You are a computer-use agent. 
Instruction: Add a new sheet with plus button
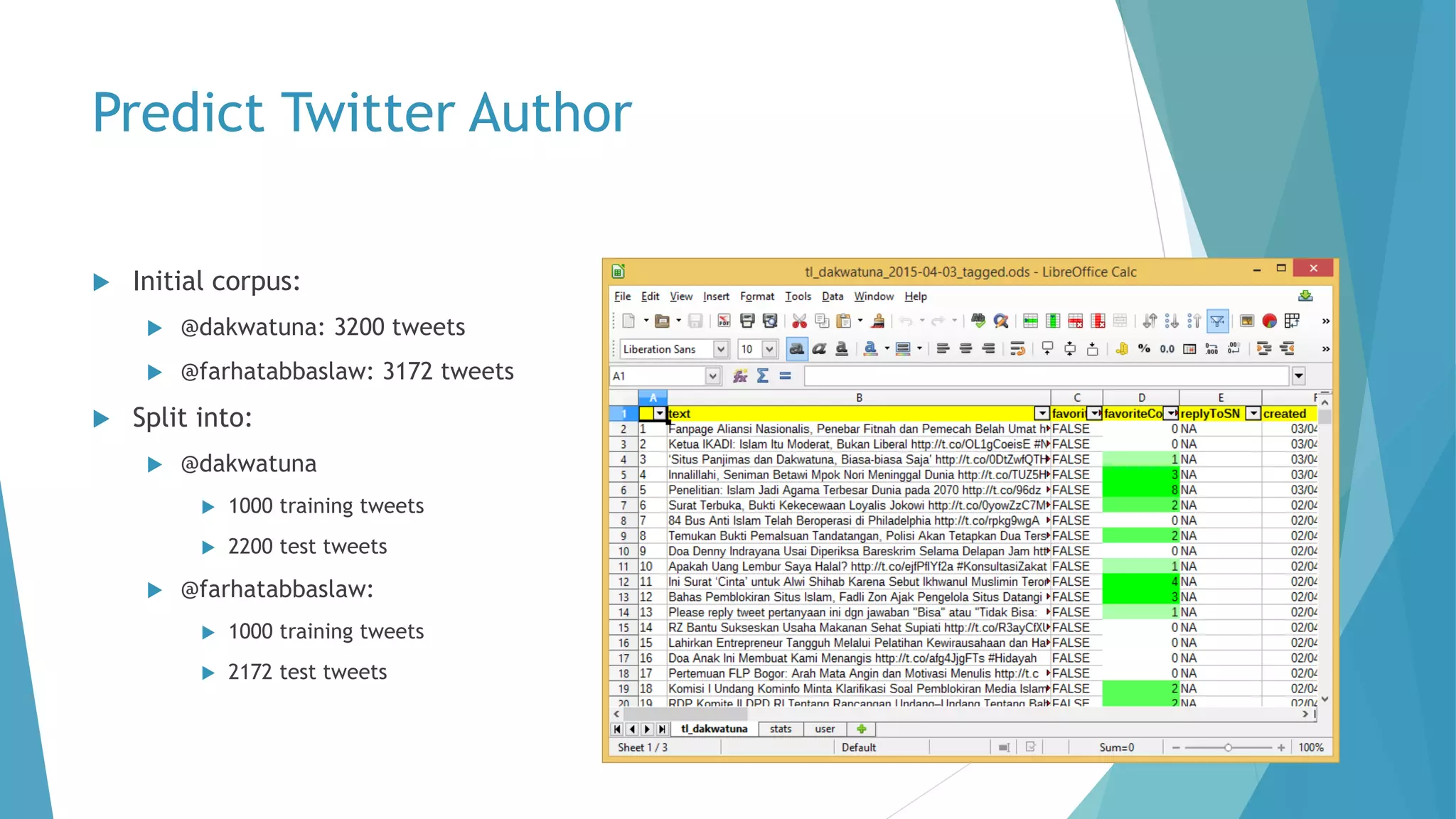click(x=861, y=729)
